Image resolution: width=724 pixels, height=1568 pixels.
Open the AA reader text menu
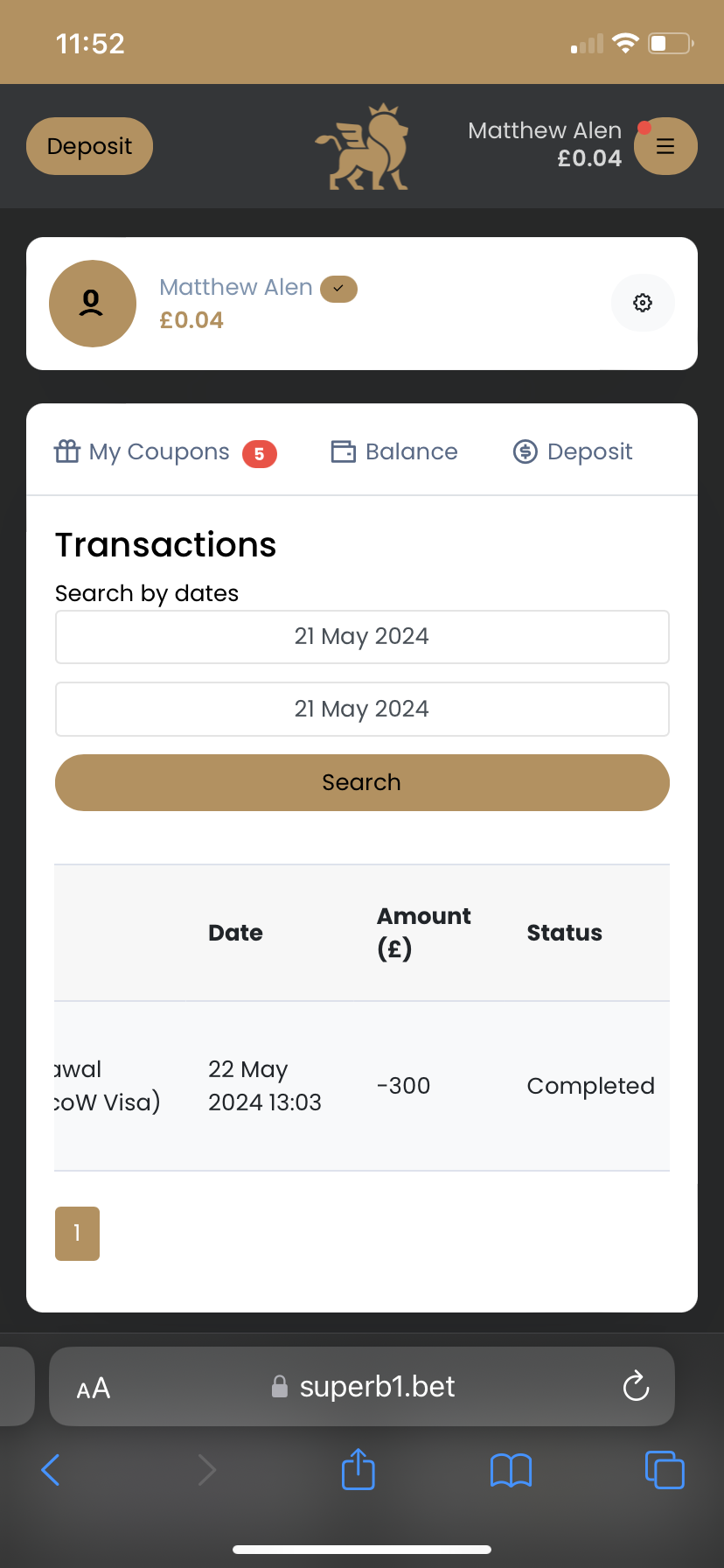pos(94,1388)
